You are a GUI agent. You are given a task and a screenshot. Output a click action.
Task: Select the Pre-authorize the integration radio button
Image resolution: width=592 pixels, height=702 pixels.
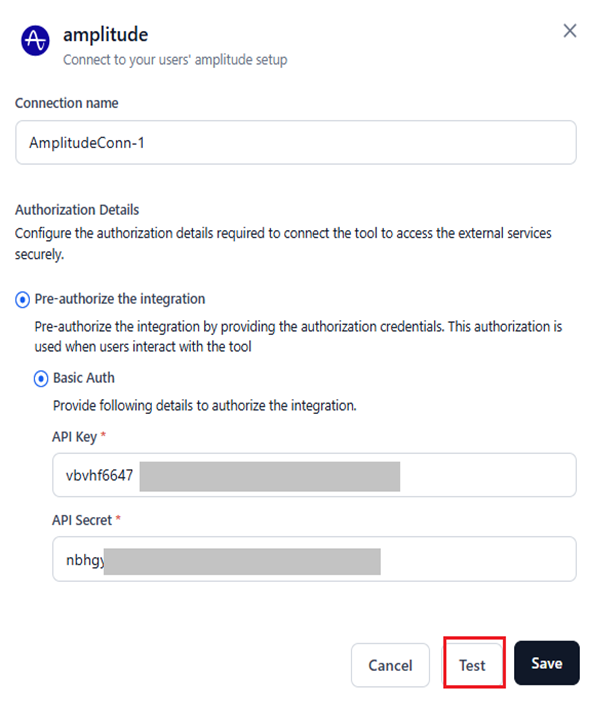coord(22,300)
